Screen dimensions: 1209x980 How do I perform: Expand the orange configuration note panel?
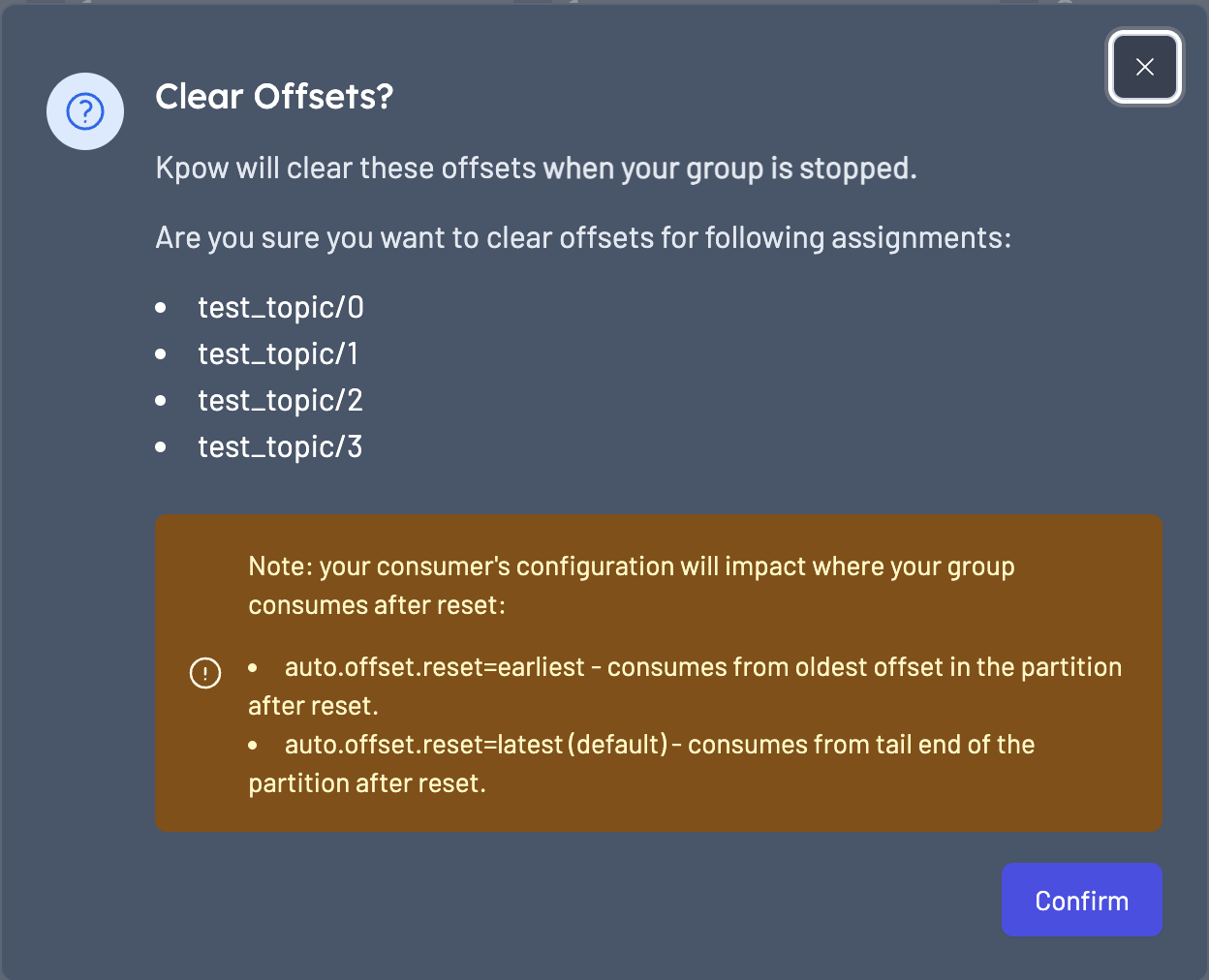pyautogui.click(x=659, y=673)
